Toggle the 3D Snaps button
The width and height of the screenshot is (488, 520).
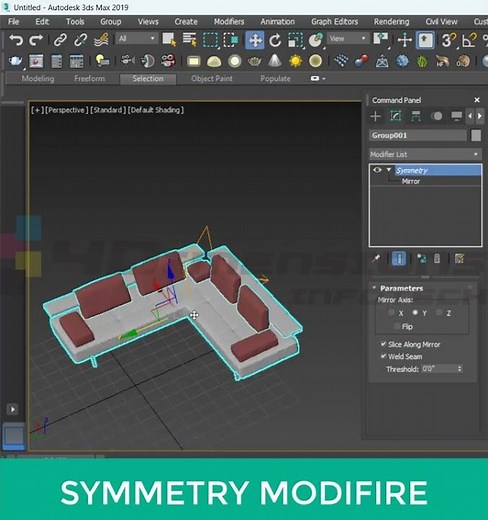(448, 40)
